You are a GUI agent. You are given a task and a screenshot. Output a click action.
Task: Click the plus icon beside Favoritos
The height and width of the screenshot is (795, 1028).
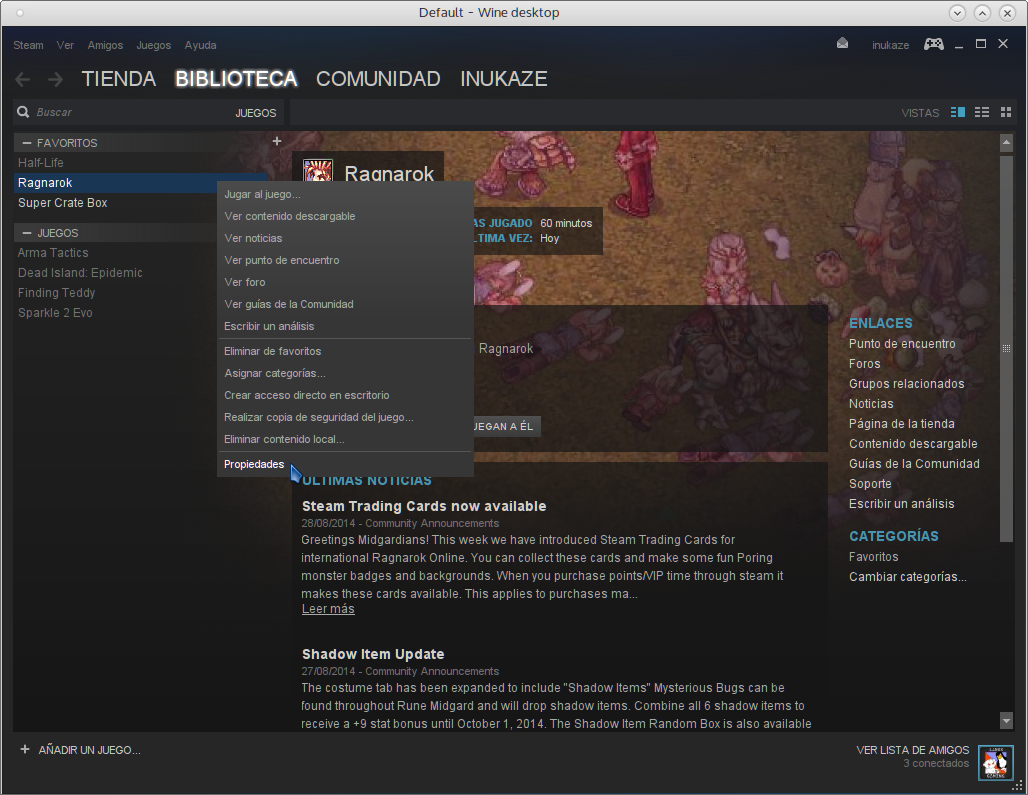click(x=277, y=141)
